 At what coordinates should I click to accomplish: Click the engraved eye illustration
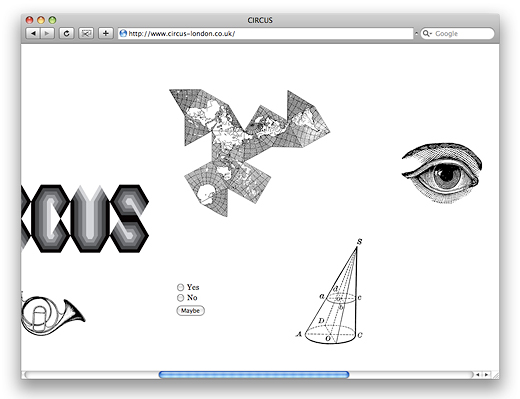point(441,173)
